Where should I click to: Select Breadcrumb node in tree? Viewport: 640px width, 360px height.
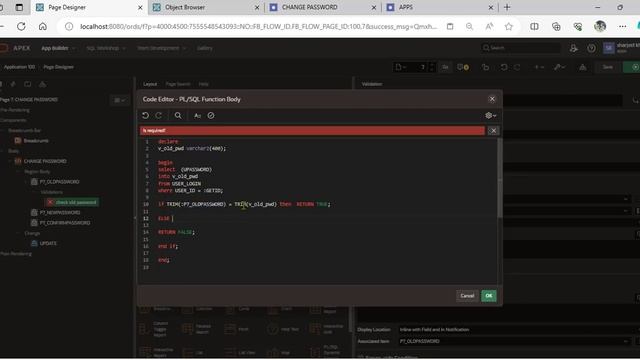pyautogui.click(x=36, y=141)
